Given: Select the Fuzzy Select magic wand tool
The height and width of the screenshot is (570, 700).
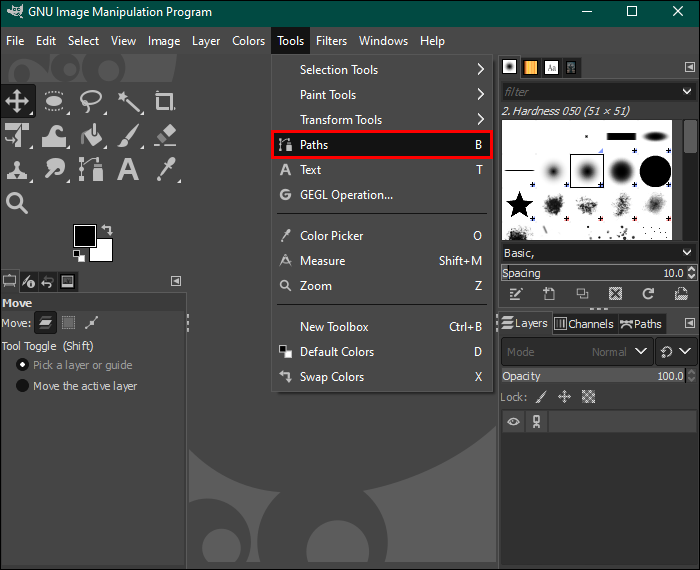Looking at the screenshot, I should pos(129,102).
